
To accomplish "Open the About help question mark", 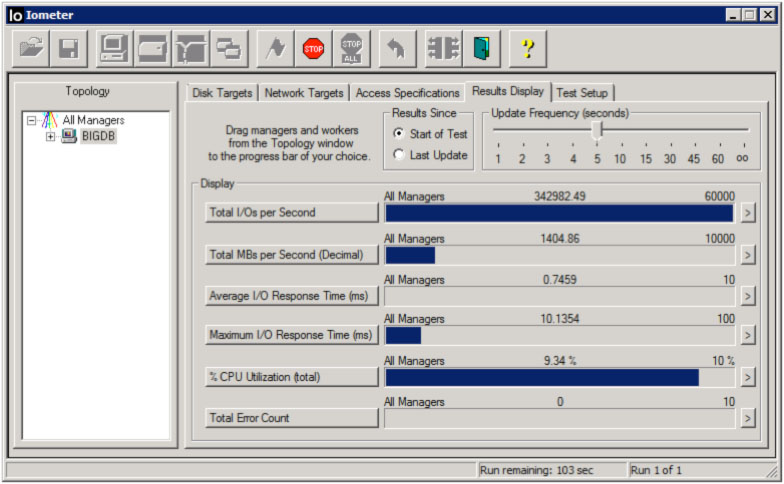I will point(528,48).
